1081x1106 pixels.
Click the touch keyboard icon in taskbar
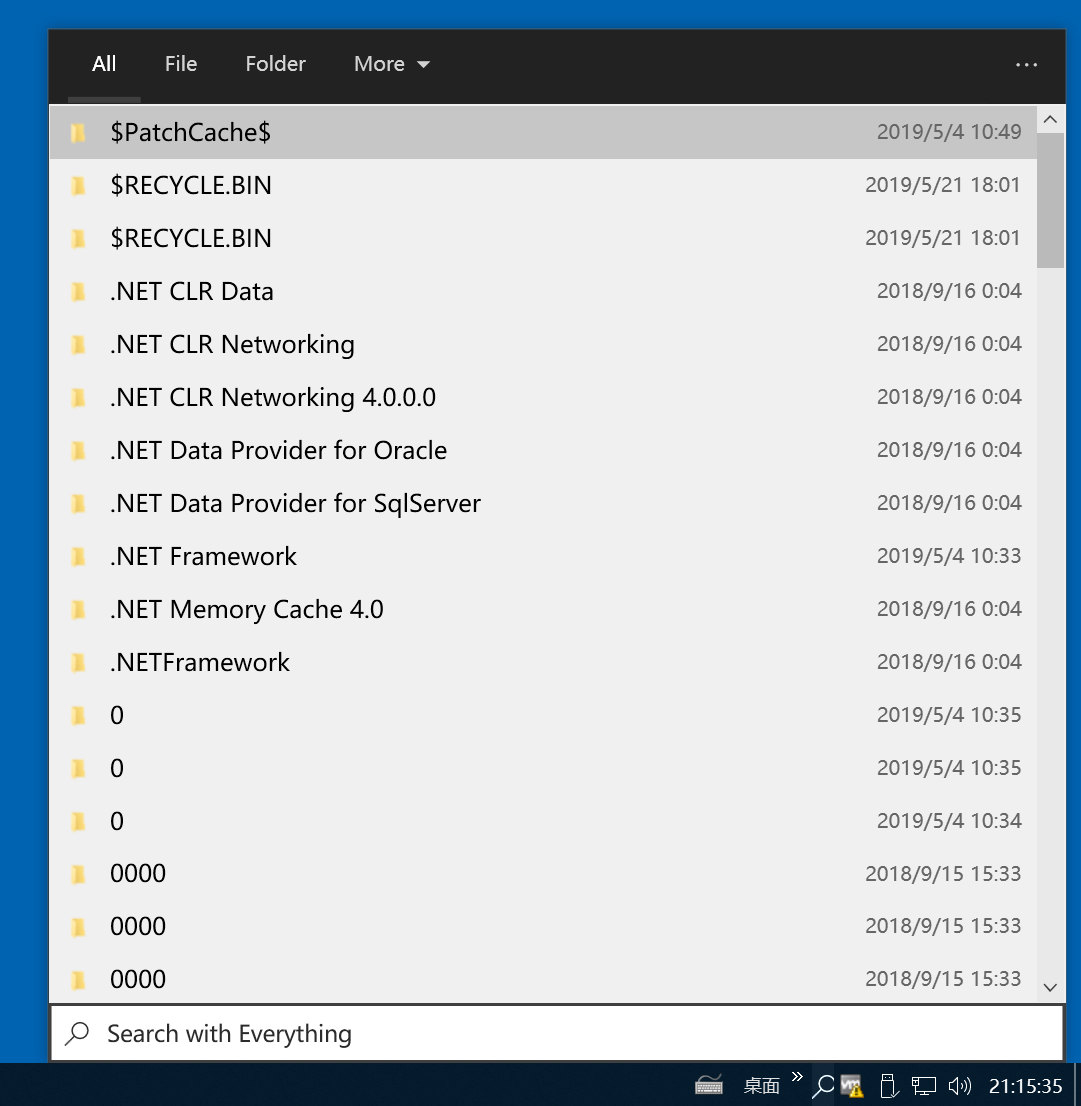[x=709, y=1085]
